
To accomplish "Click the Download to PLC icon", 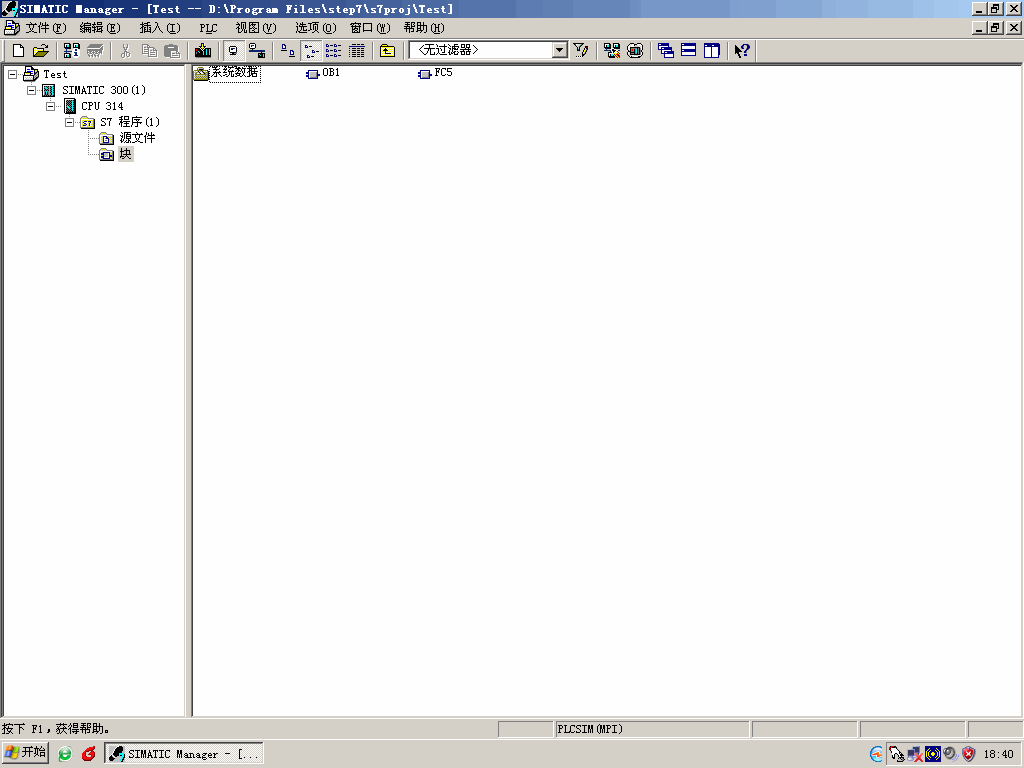I will tap(203, 50).
